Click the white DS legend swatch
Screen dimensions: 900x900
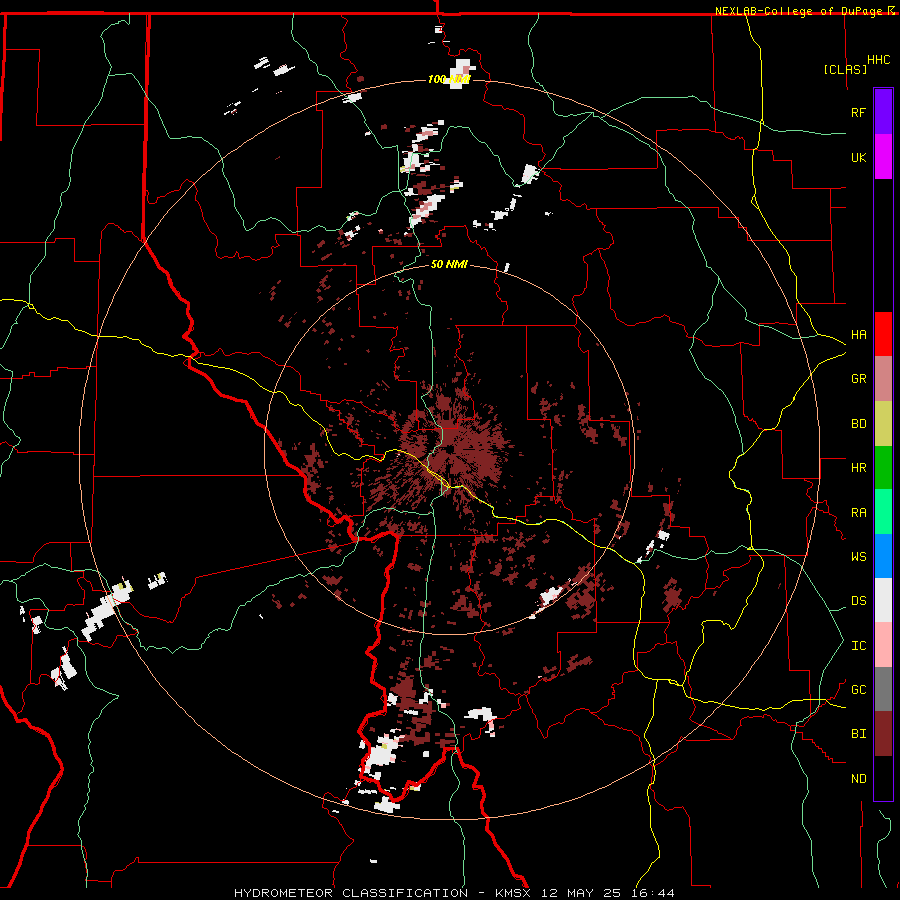pos(883,600)
